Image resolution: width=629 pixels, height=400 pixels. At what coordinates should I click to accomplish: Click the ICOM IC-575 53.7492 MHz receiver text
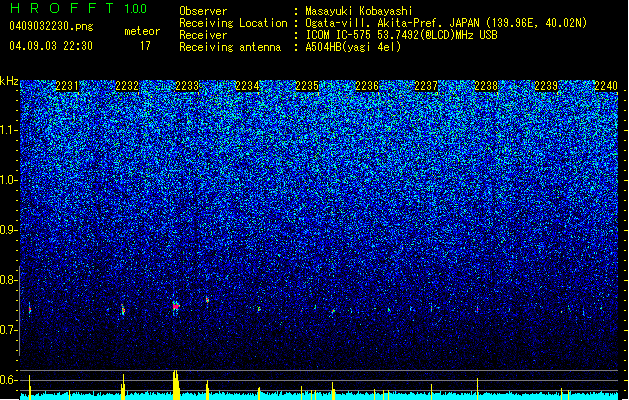click(401, 35)
